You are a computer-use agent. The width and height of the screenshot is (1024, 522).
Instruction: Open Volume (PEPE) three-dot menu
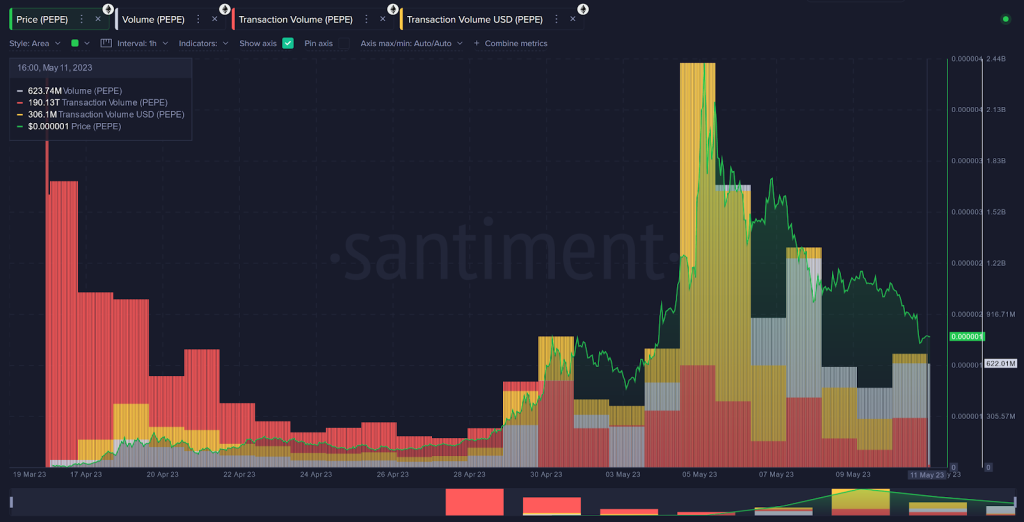tap(197, 19)
